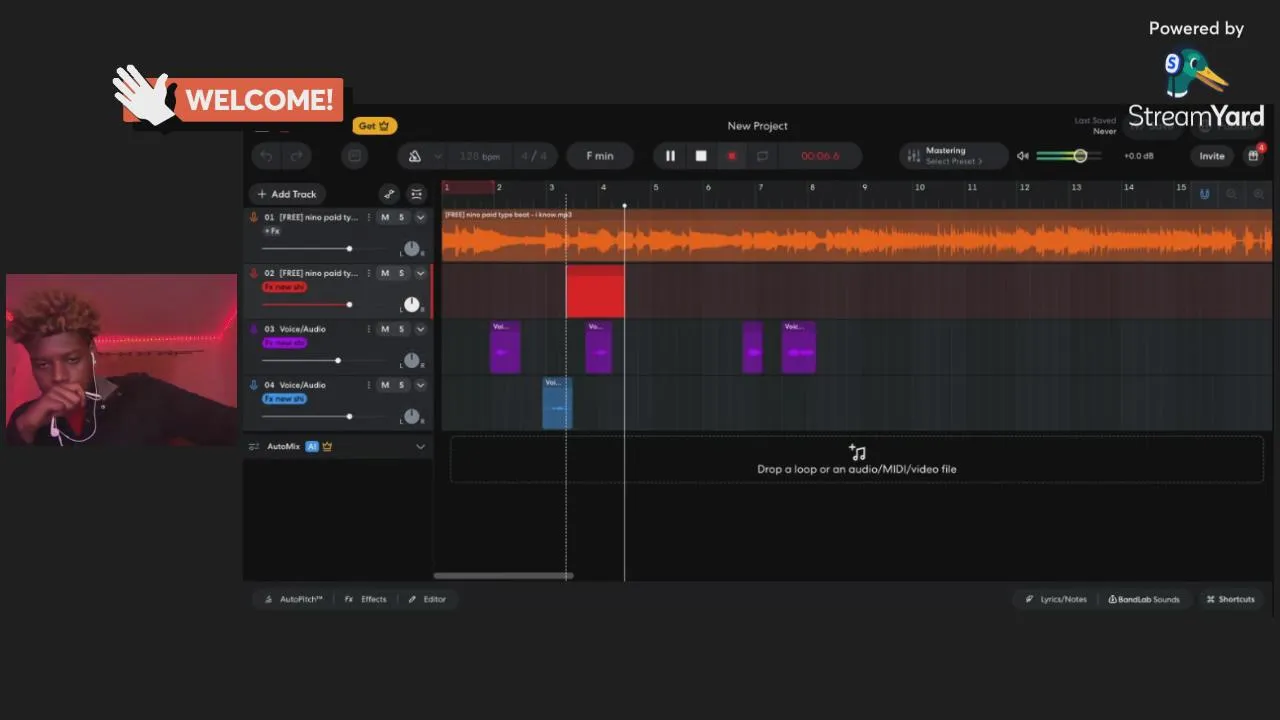This screenshot has height=720, width=1280.
Task: Click the blue Fx preset tag on track 04
Action: 284,399
